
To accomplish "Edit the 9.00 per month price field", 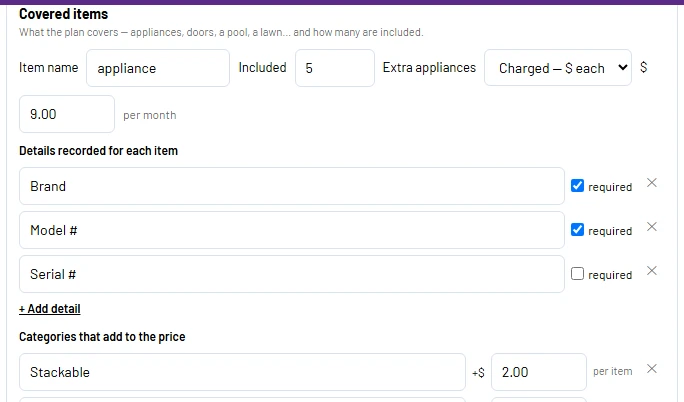I will [x=67, y=114].
